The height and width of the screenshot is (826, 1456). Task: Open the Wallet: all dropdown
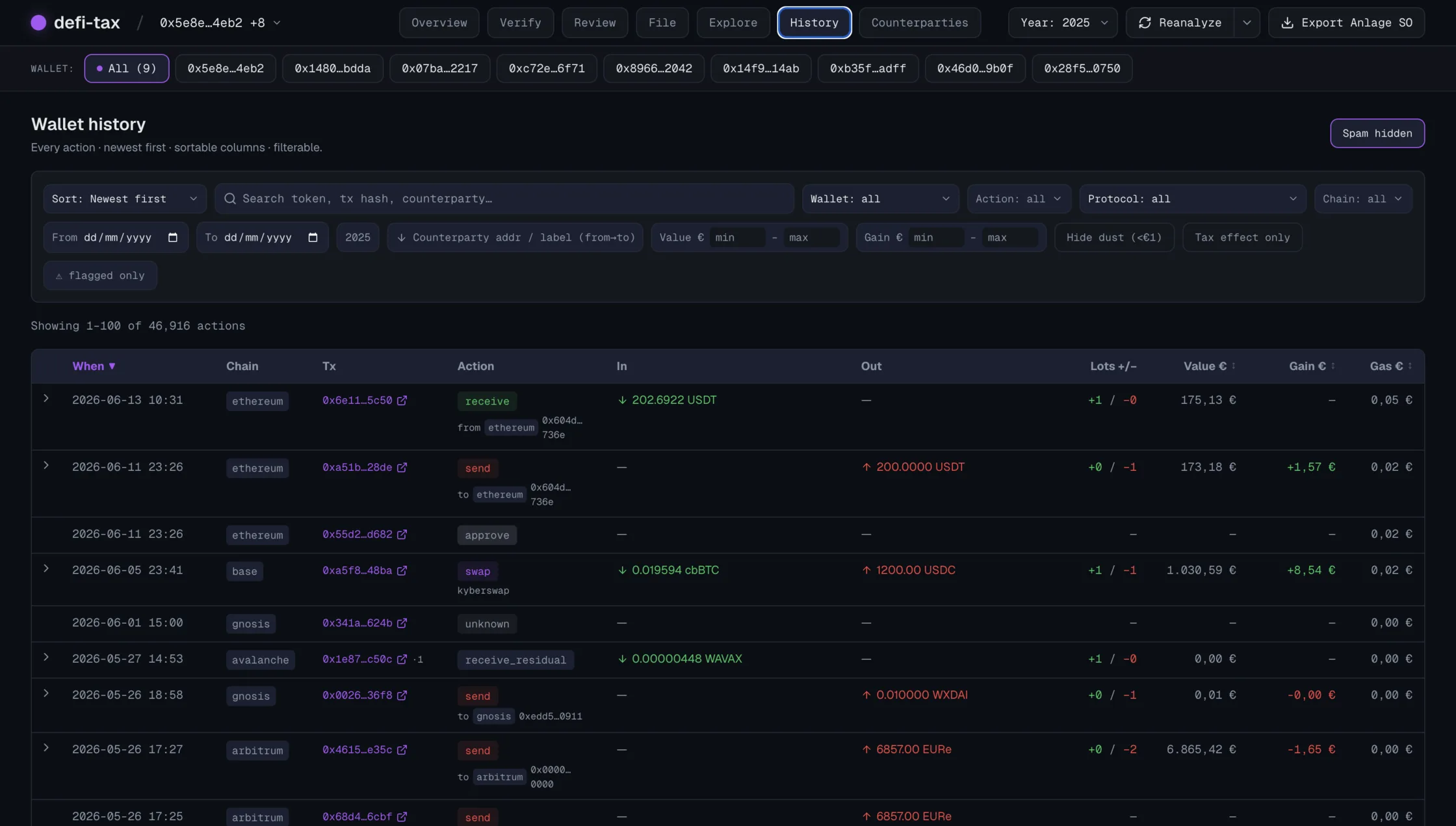[880, 199]
